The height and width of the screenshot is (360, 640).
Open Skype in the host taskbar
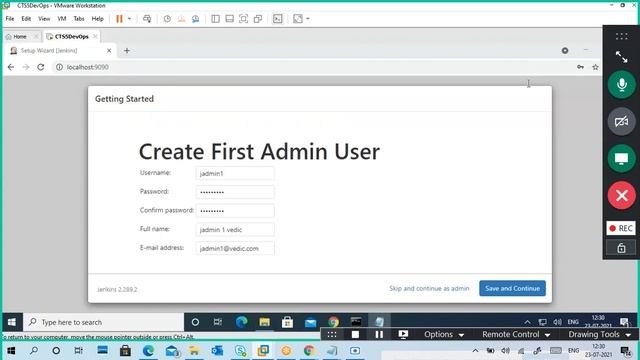point(240,351)
